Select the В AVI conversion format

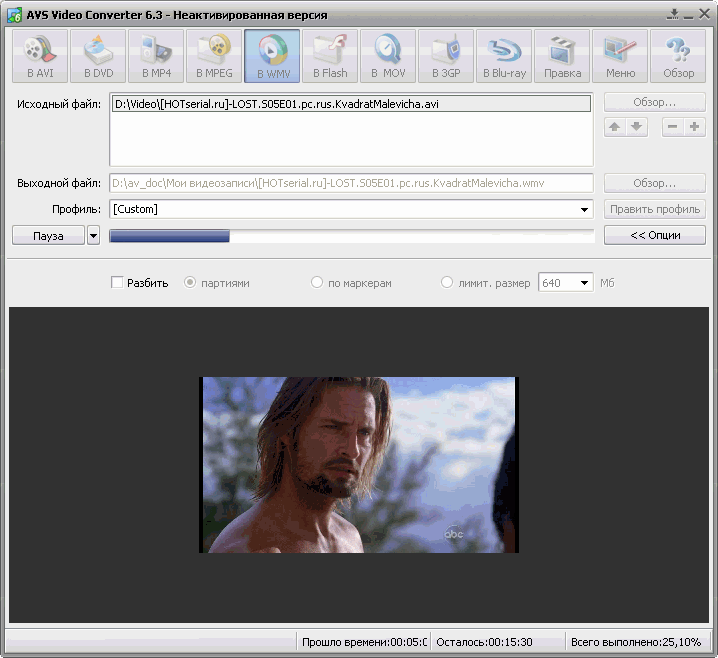pyautogui.click(x=40, y=56)
